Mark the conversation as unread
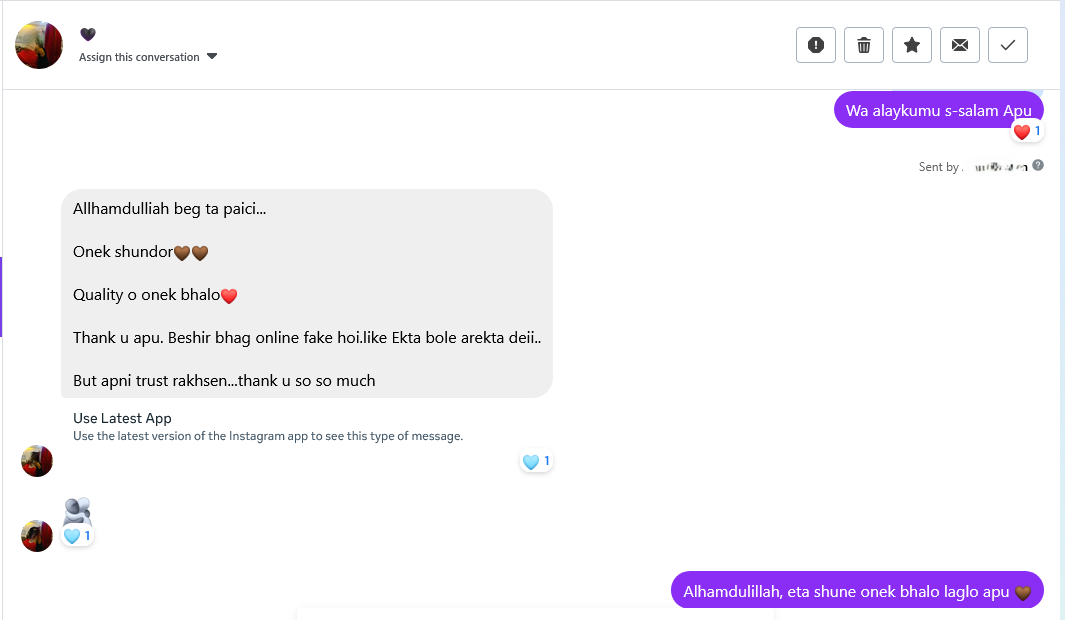Image resolution: width=1065 pixels, height=620 pixels. click(x=959, y=44)
